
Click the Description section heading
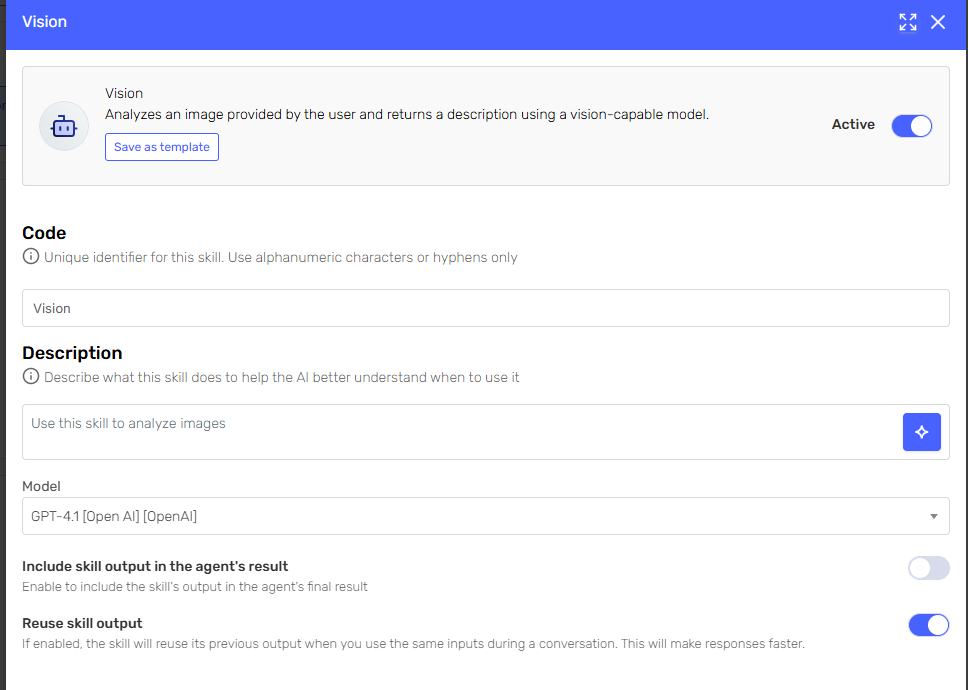click(x=72, y=352)
